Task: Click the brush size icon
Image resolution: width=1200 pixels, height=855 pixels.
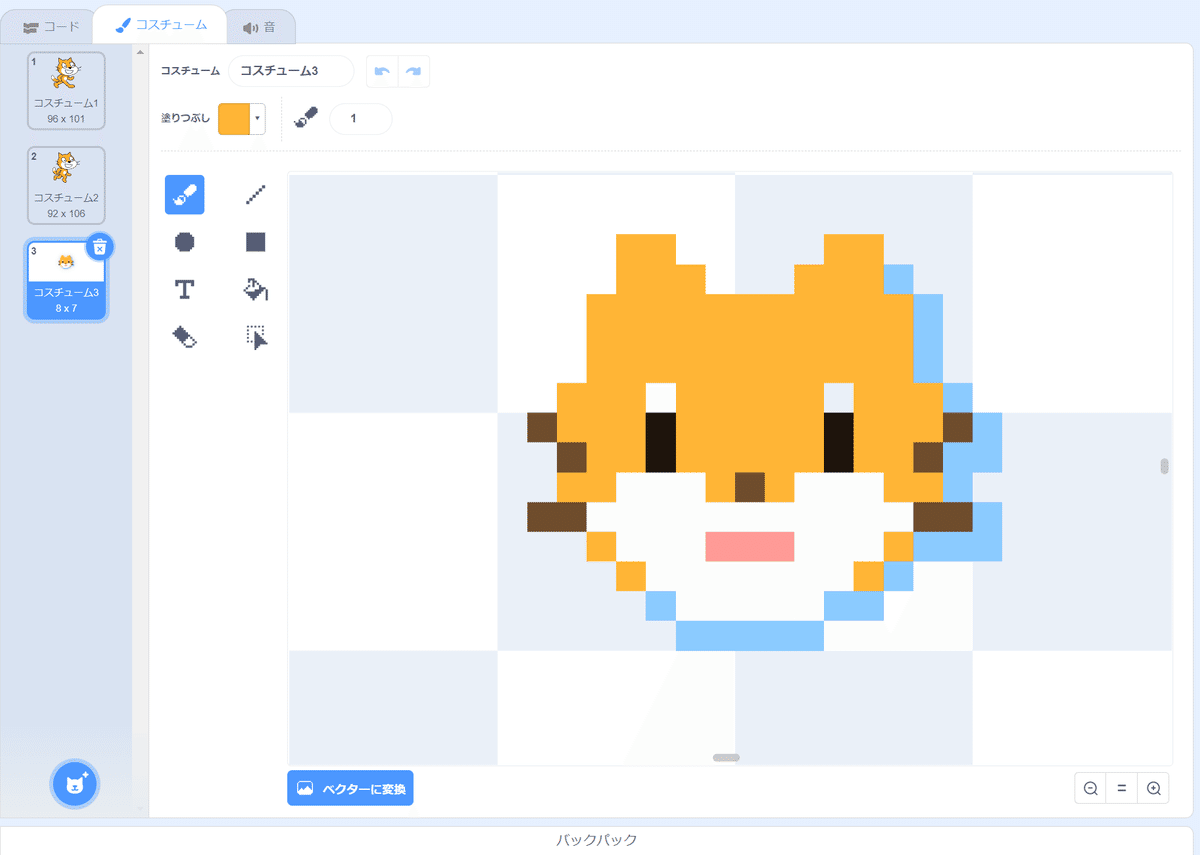Action: [x=305, y=119]
